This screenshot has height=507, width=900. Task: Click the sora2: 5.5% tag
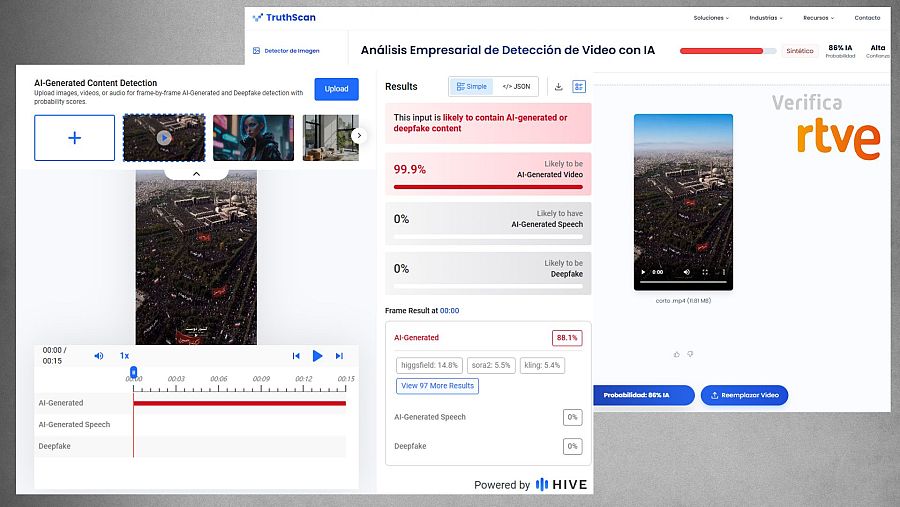point(491,365)
